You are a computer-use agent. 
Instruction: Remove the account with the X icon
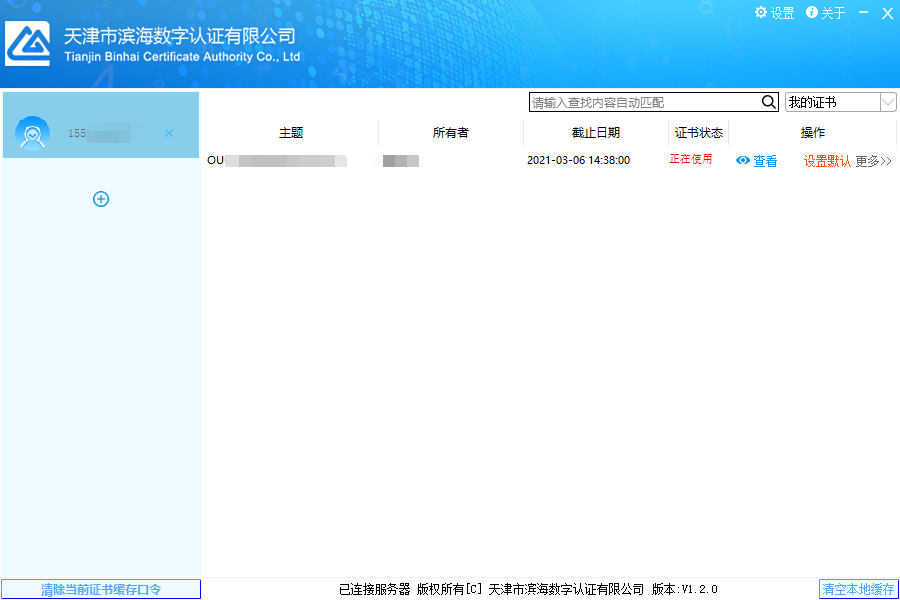(168, 133)
